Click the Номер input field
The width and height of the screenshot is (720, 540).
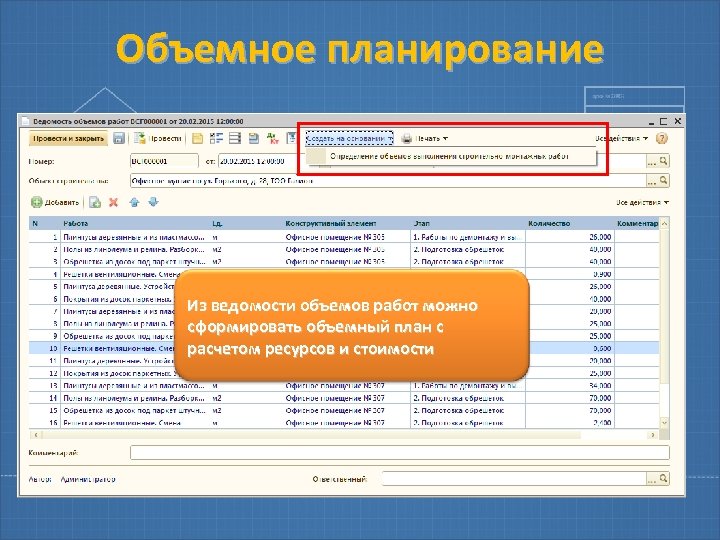coord(164,161)
